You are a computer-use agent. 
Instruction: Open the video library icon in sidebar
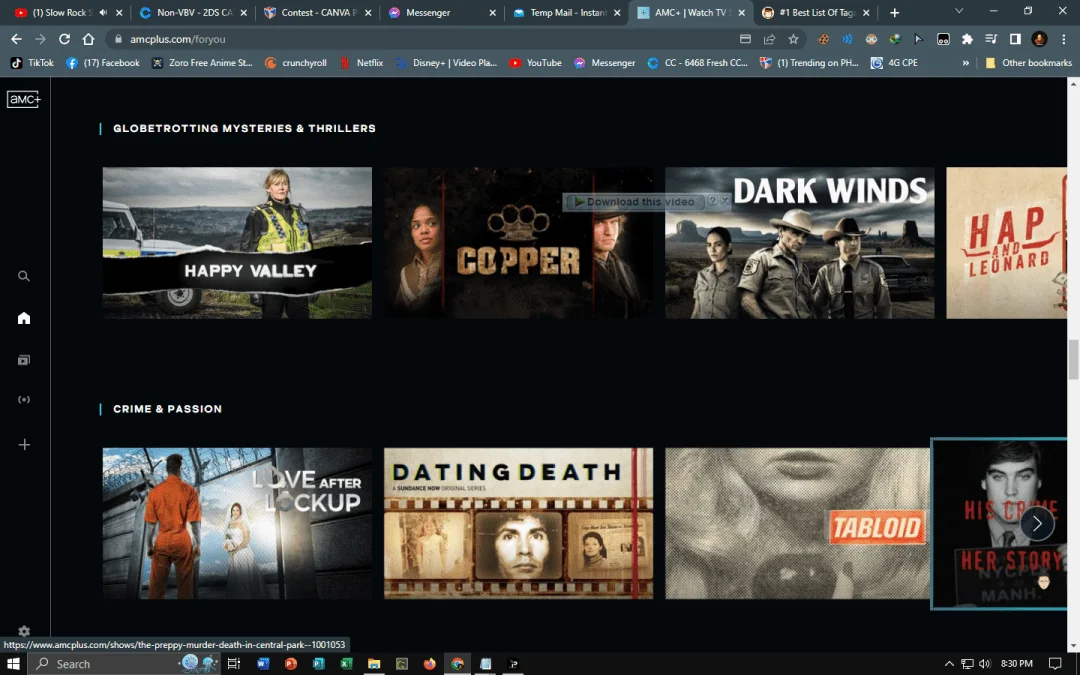tap(23, 360)
